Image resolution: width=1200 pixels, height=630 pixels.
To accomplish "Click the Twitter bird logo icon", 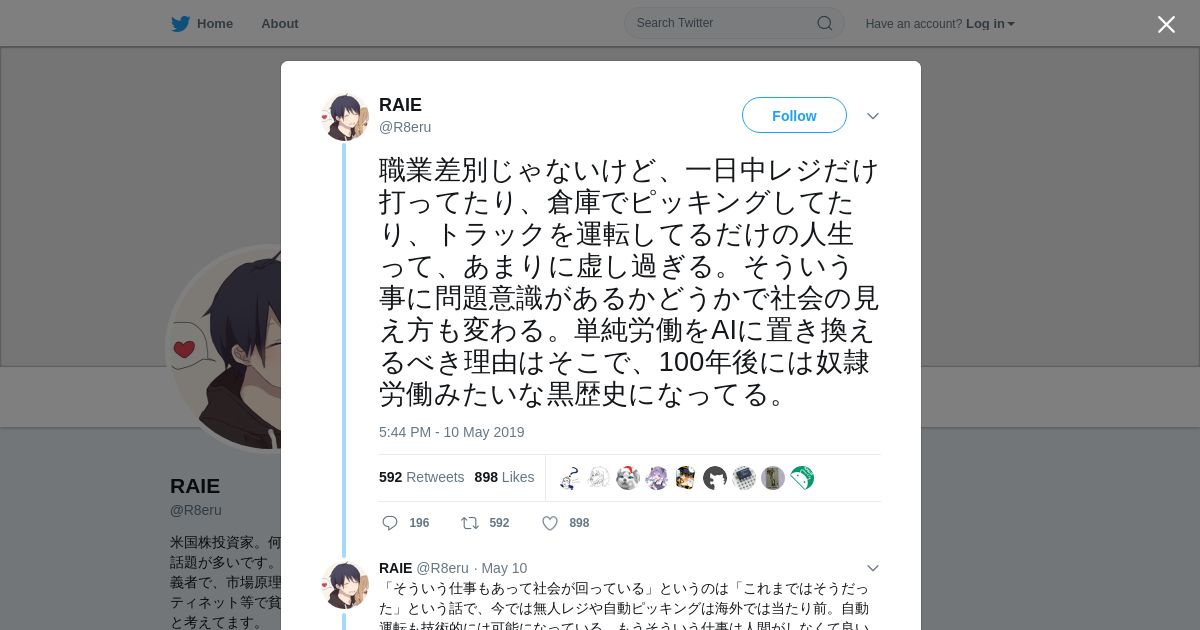I will click(x=180, y=23).
